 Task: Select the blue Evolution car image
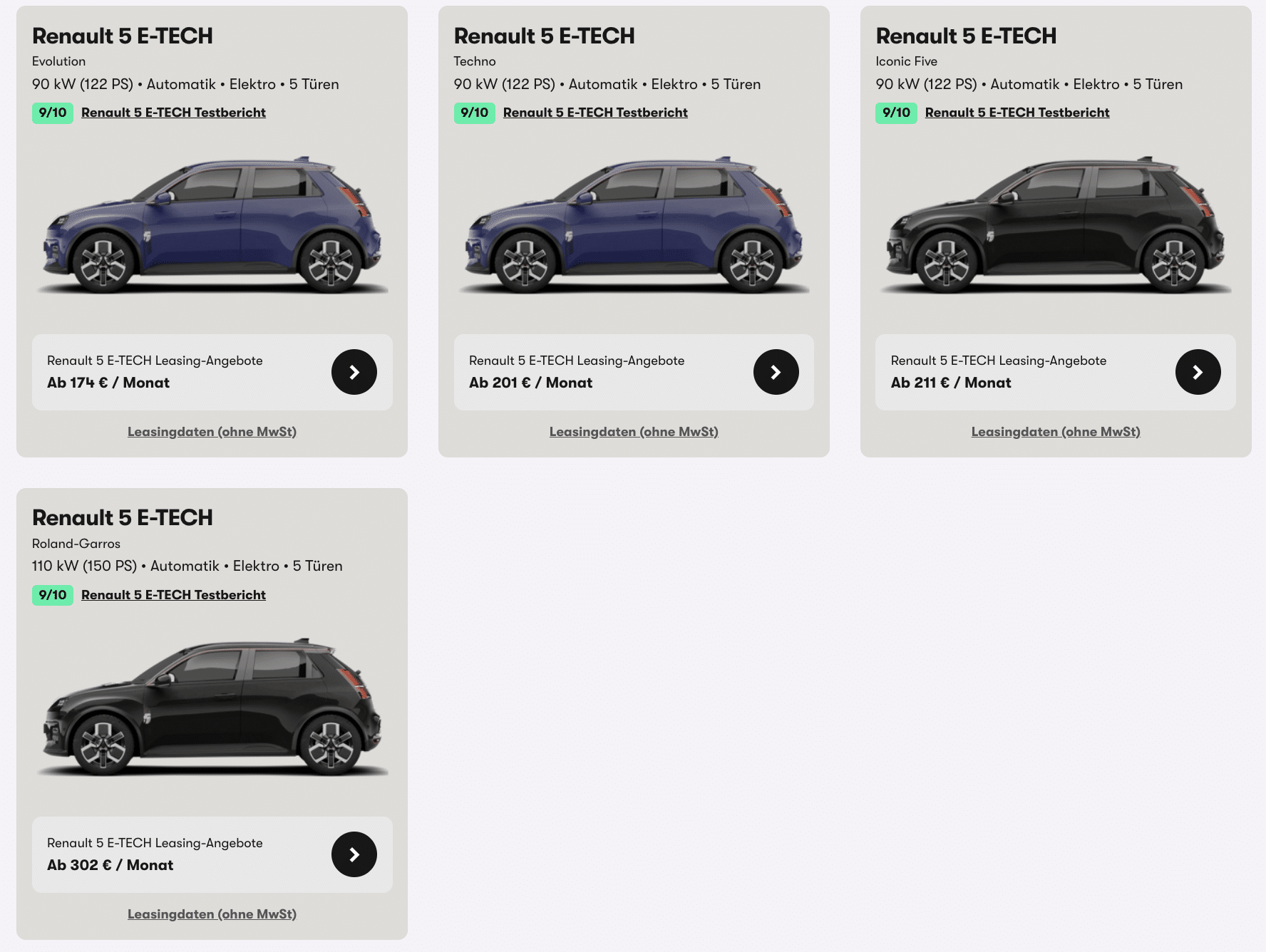[x=212, y=224]
